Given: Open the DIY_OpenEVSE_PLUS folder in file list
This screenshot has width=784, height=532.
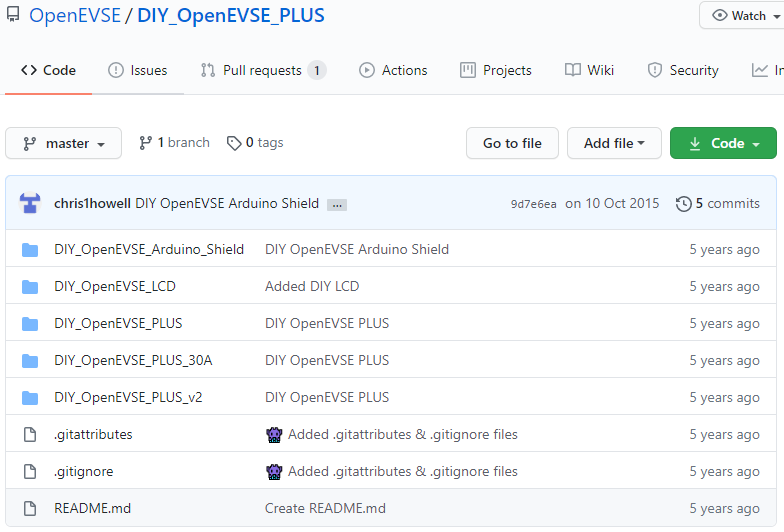Looking at the screenshot, I should point(118,324).
